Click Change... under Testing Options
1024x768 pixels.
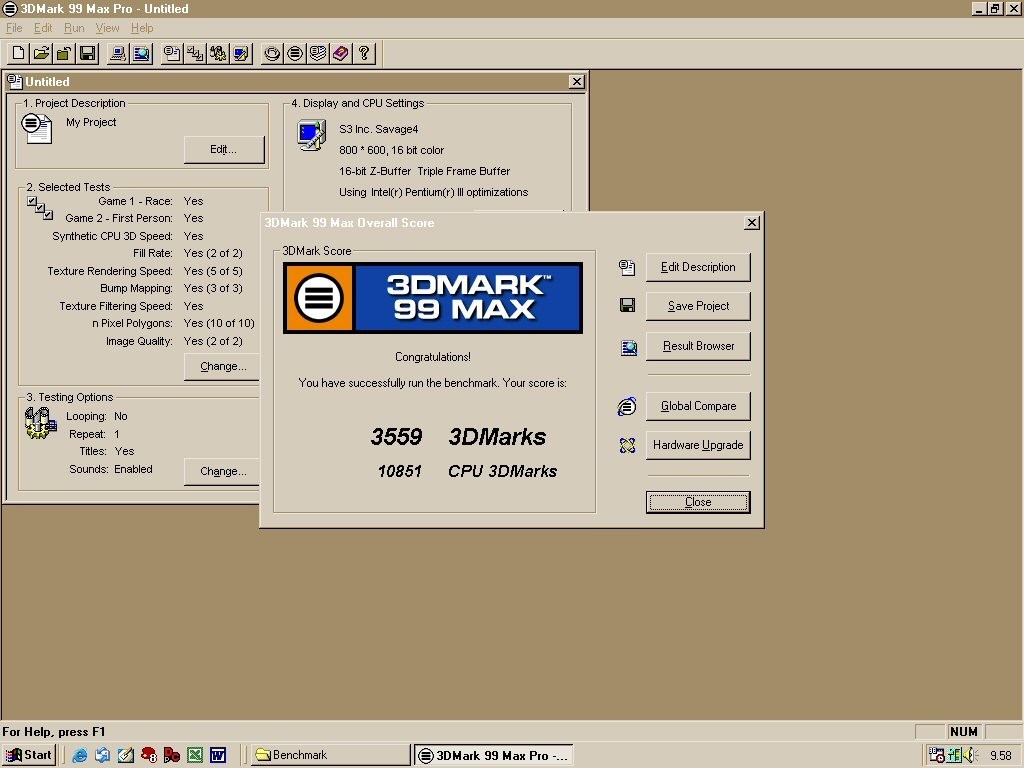click(x=222, y=472)
